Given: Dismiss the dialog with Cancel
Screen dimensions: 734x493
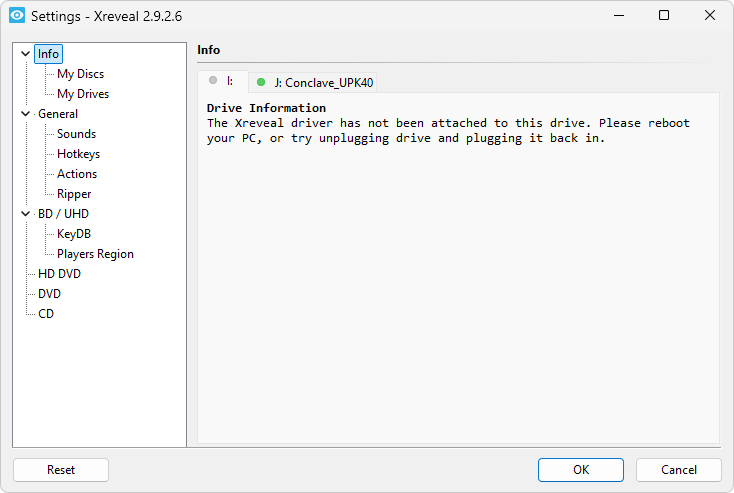Looking at the screenshot, I should click(679, 470).
